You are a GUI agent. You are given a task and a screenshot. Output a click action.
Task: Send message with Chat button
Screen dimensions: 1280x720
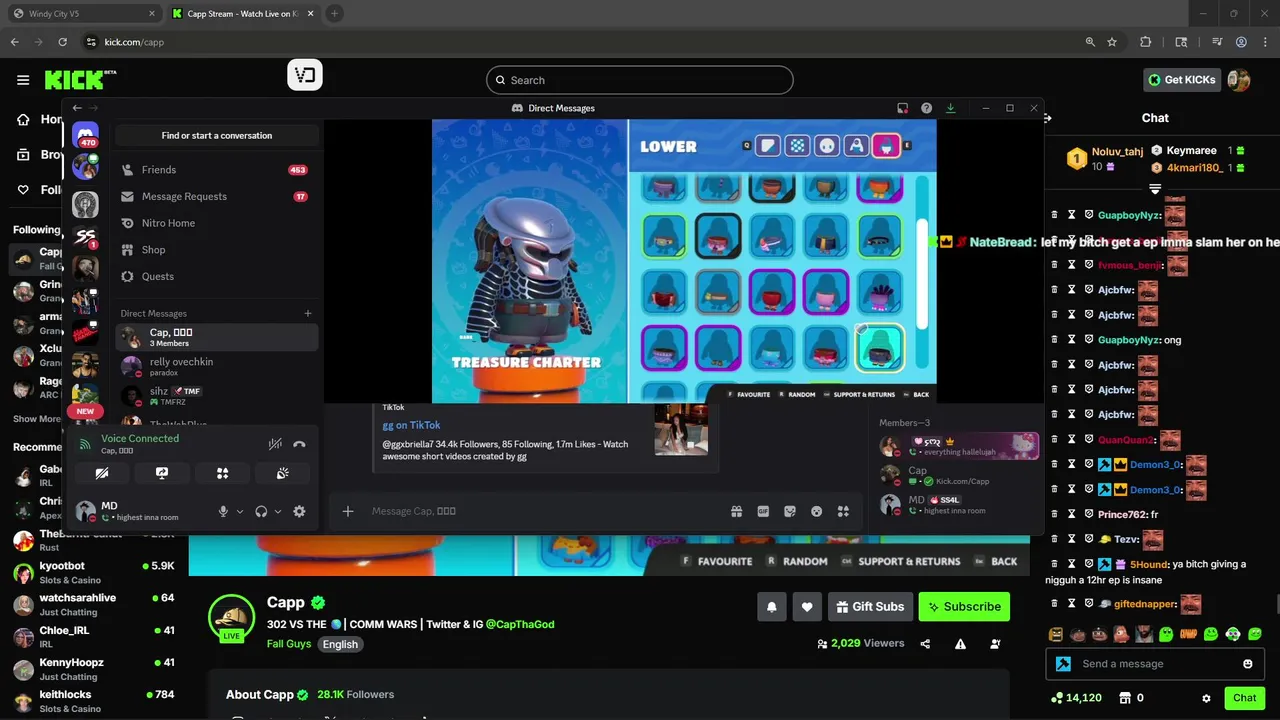(1244, 698)
